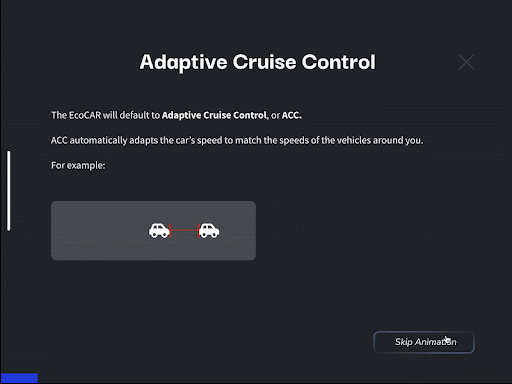Screen dimensions: 512x384
Task: Click the word Skip on the button
Action: pos(404,342)
